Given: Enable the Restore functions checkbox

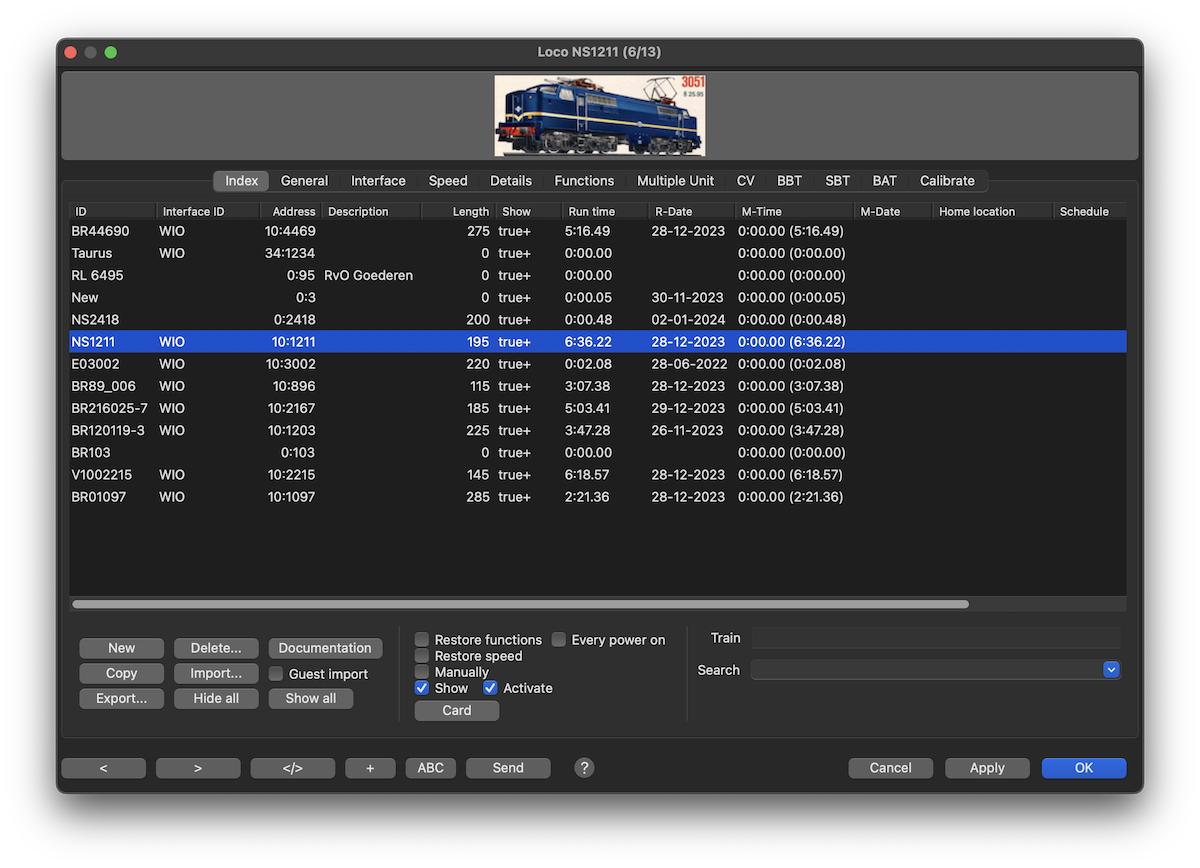Looking at the screenshot, I should click(x=422, y=640).
